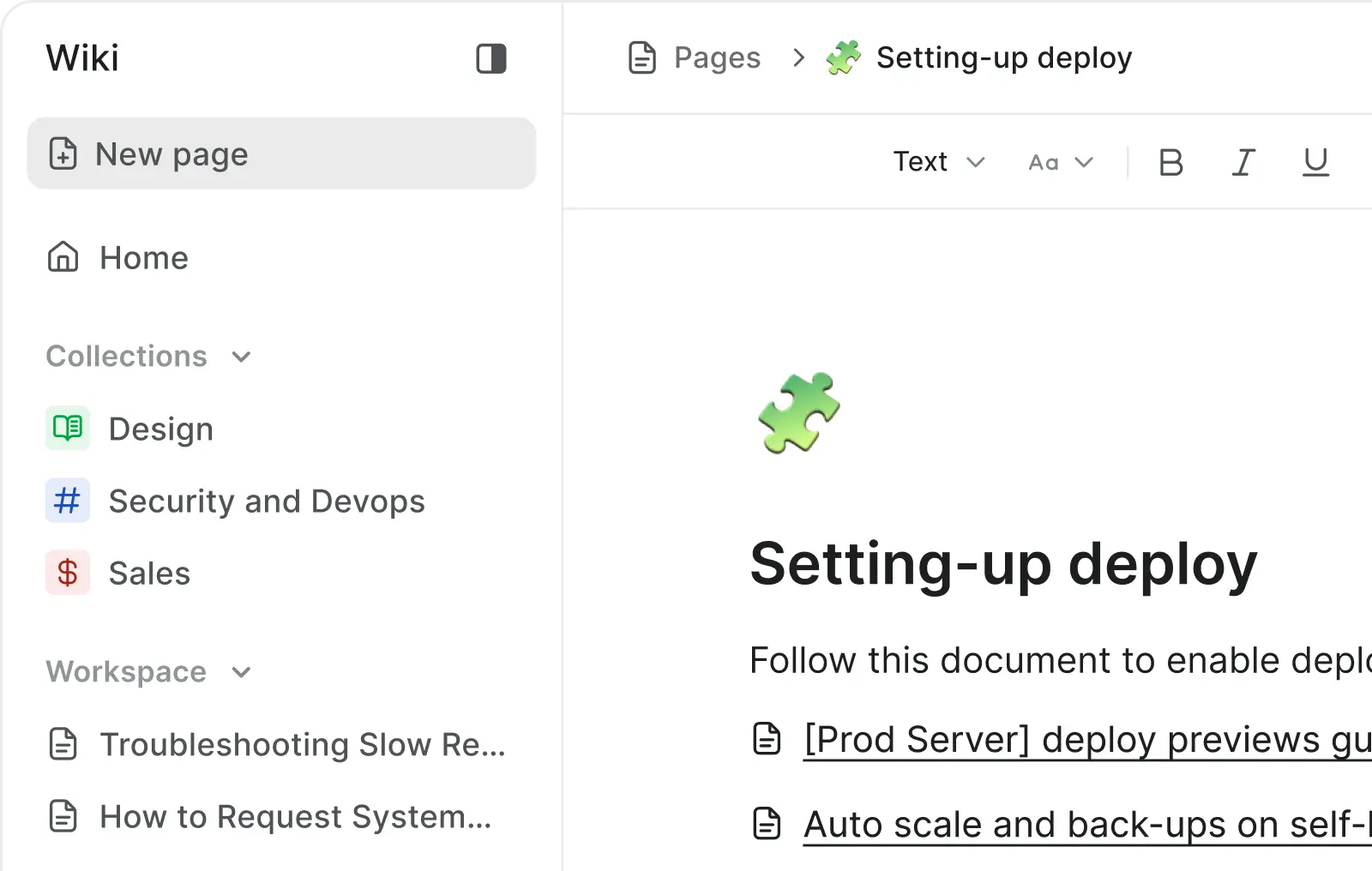Click the large puzzle piece page emoji

798,412
